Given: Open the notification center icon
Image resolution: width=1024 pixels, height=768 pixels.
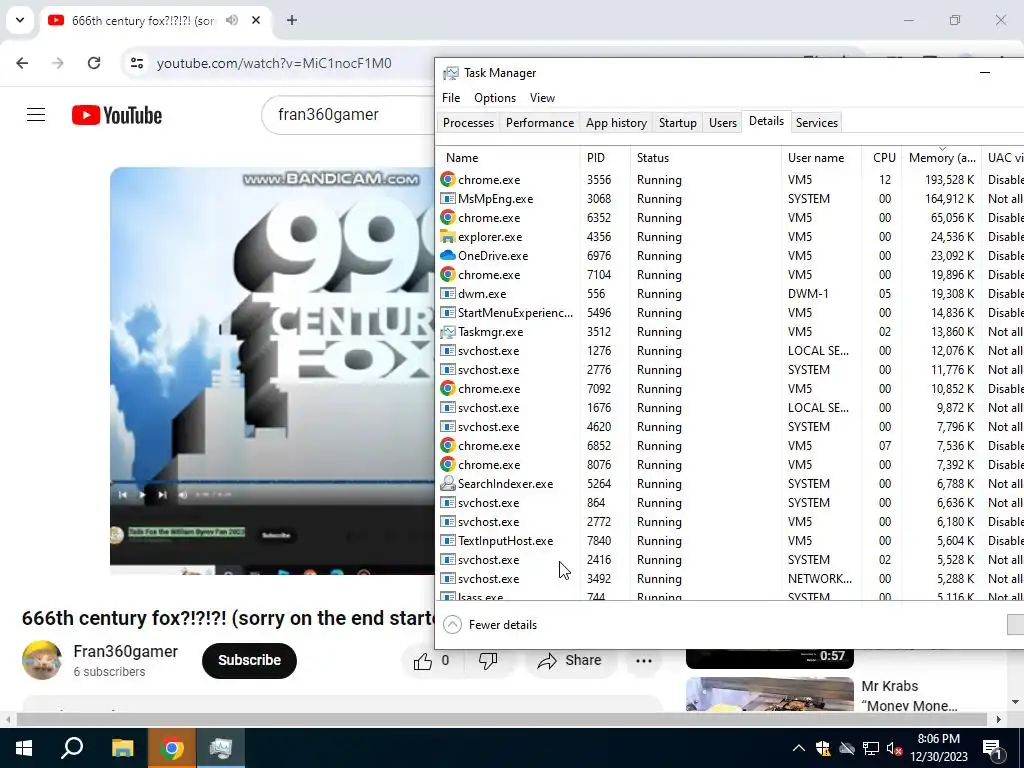Looking at the screenshot, I should tap(992, 748).
